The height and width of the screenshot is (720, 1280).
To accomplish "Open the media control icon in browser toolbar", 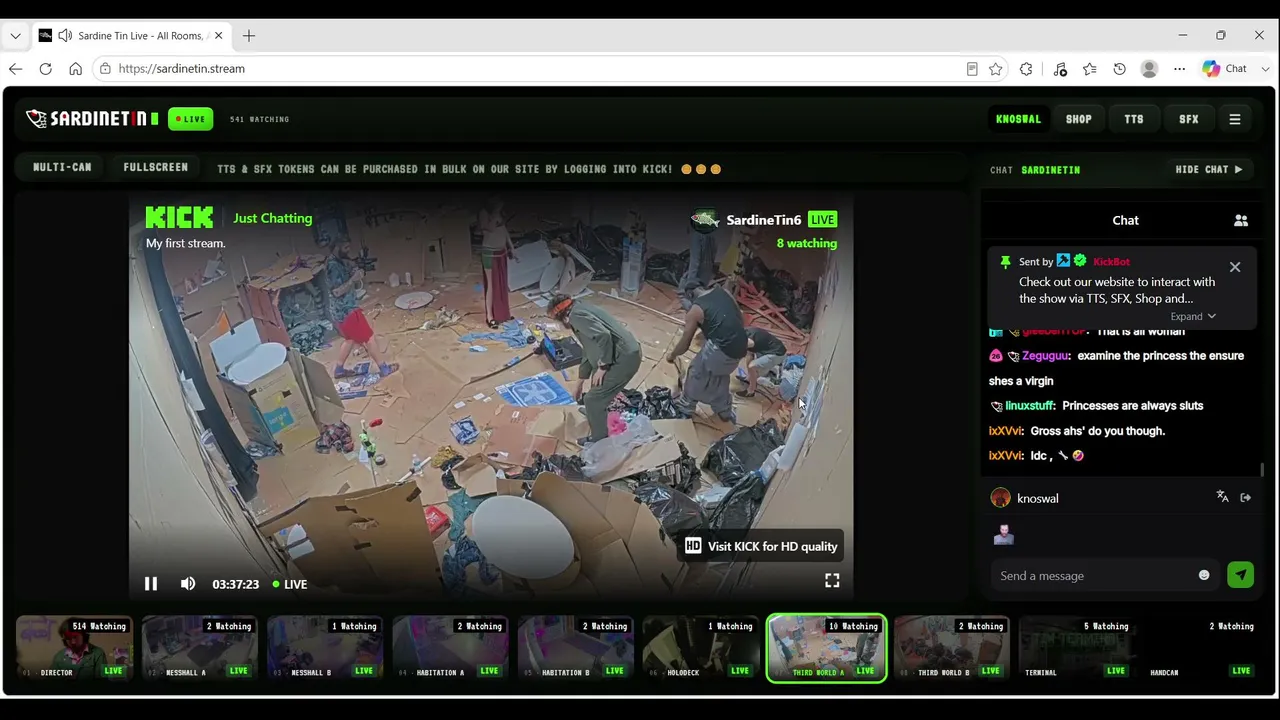I will pyautogui.click(x=1060, y=69).
